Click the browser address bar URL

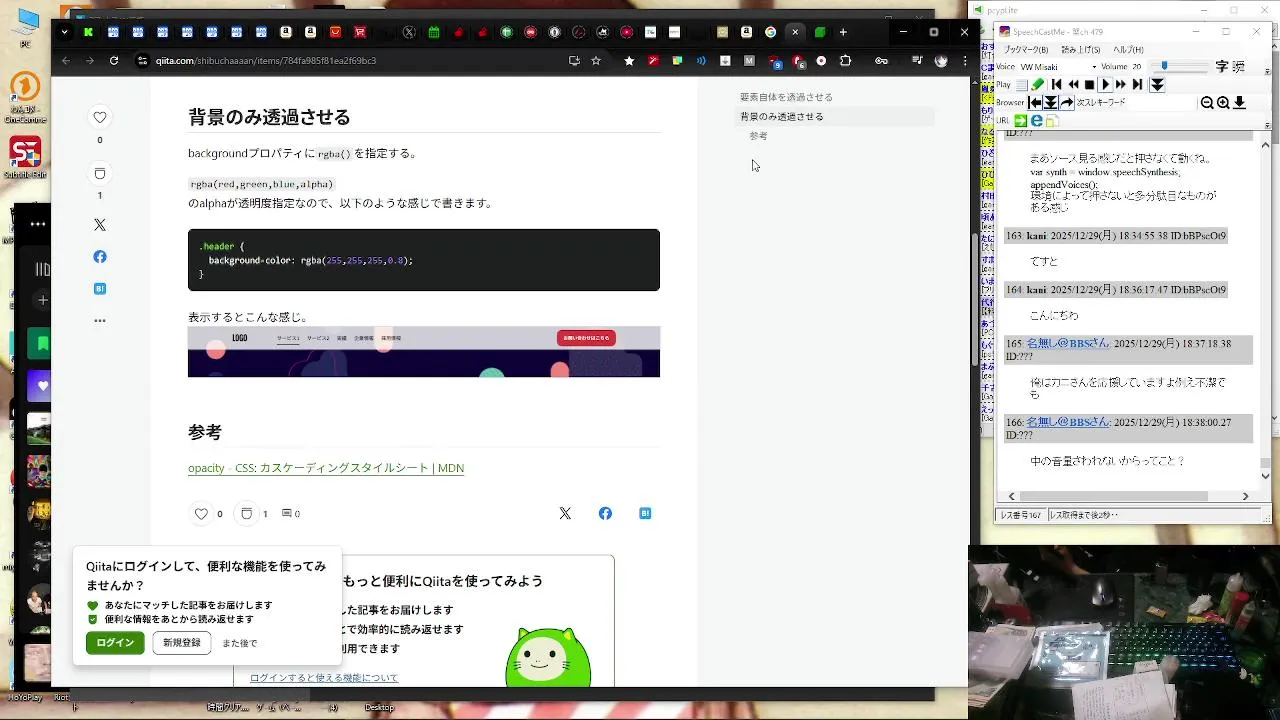[266, 60]
